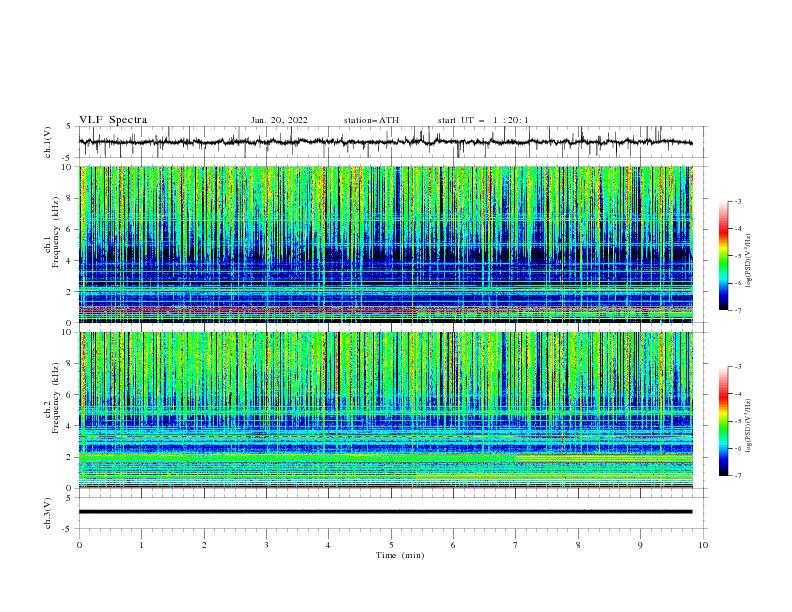Select the ch.1 "Frequency (kHz)" axis label
This screenshot has width=792, height=612.
[x=56, y=232]
